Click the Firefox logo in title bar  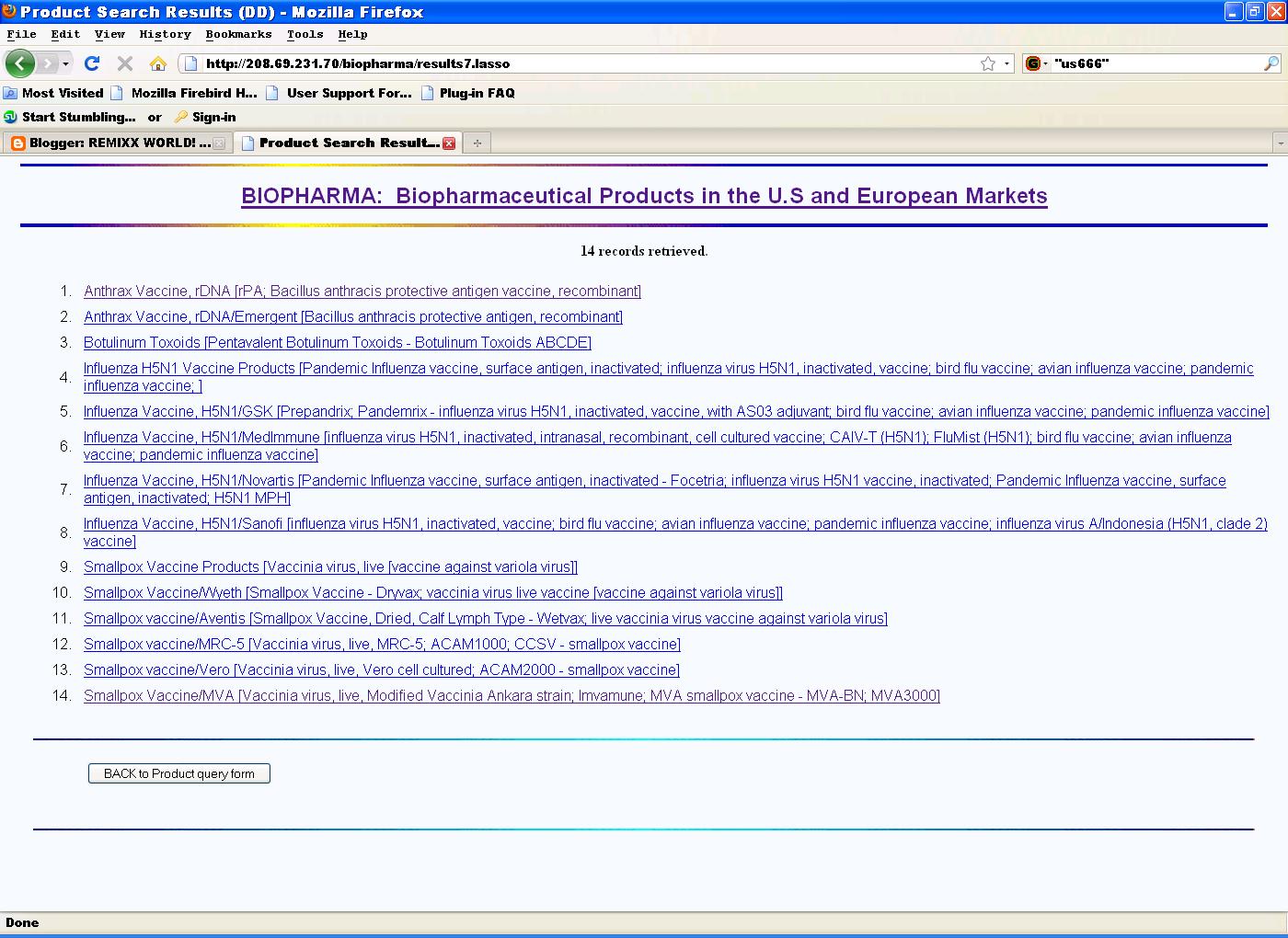click(9, 11)
